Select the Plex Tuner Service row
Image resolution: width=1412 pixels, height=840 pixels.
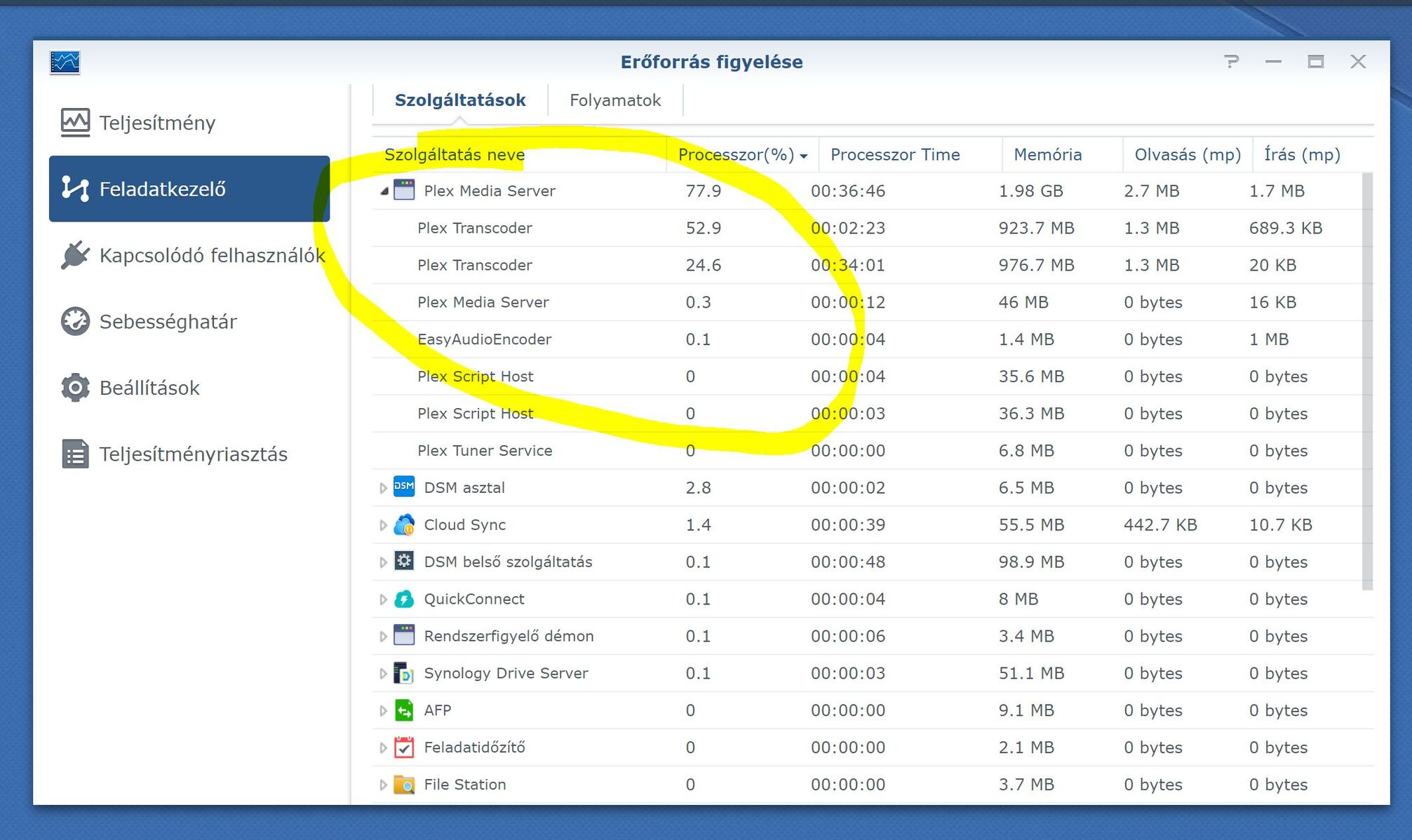[x=867, y=450]
